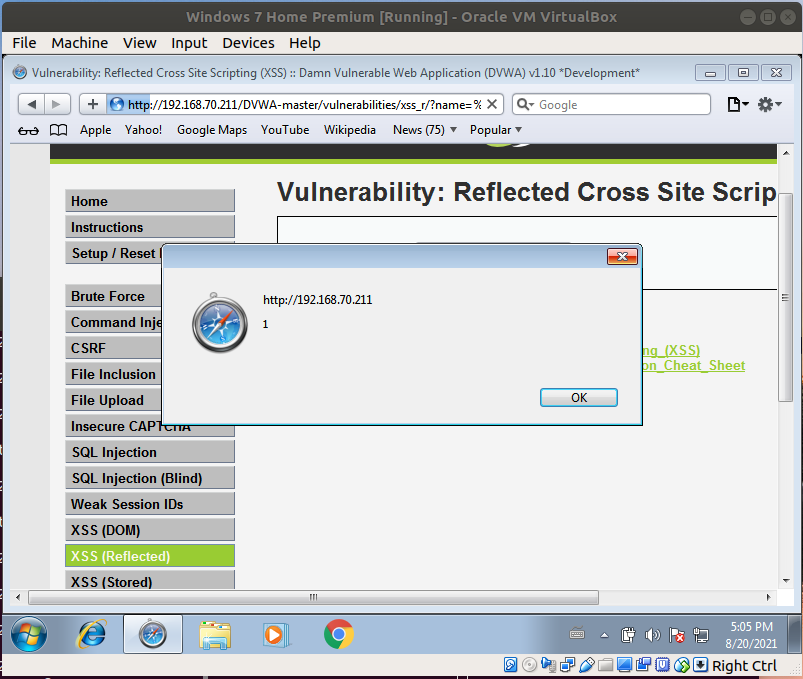The width and height of the screenshot is (803, 679).
Task: Follow the partially visible Cheat_Sheet link
Action: click(694, 366)
